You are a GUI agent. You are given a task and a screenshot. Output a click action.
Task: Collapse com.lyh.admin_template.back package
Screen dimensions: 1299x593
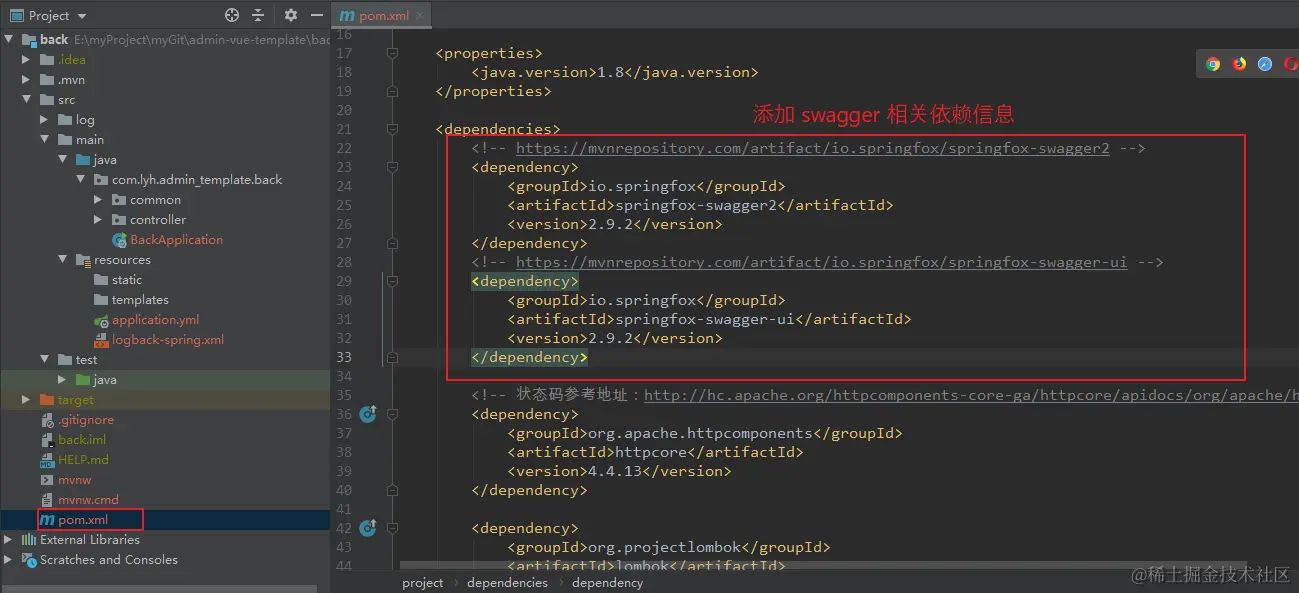[81, 180]
